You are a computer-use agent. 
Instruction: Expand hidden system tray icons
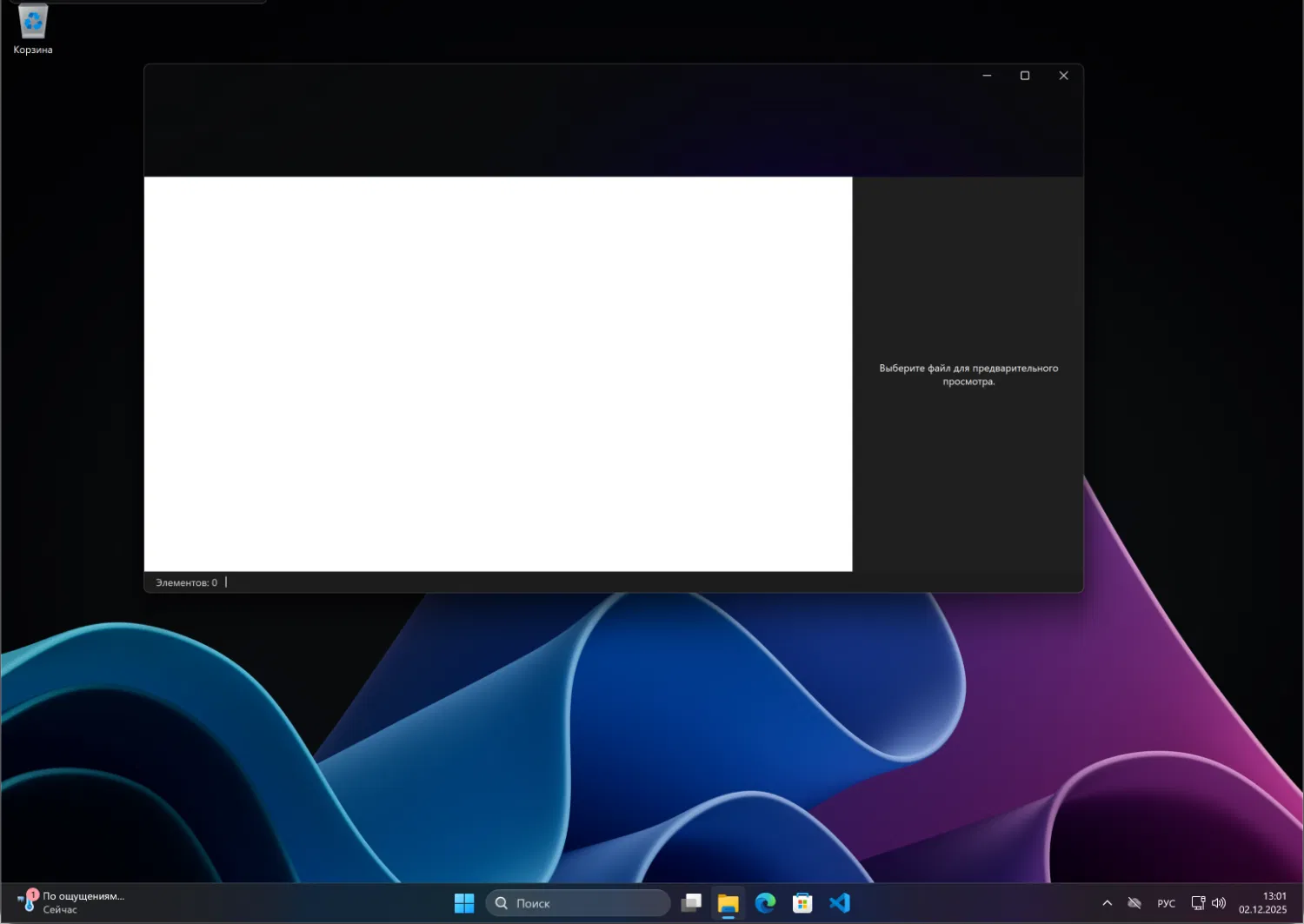coord(1108,902)
